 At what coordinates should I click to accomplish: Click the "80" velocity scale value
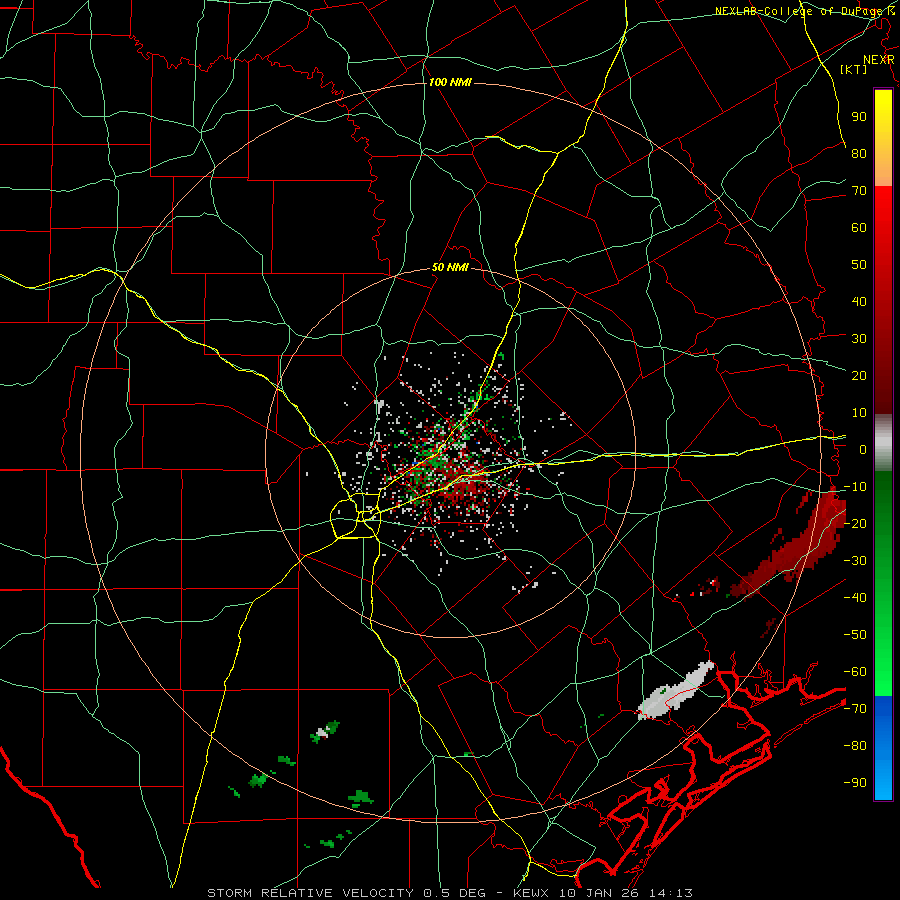pyautogui.click(x=859, y=153)
